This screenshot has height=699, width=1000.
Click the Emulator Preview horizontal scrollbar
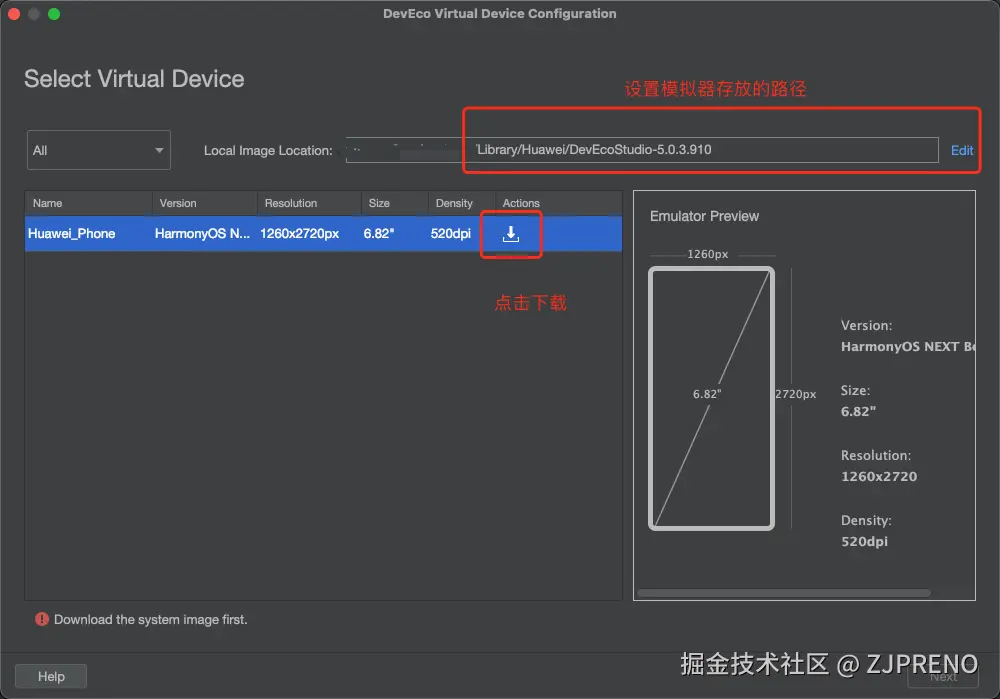(x=783, y=592)
